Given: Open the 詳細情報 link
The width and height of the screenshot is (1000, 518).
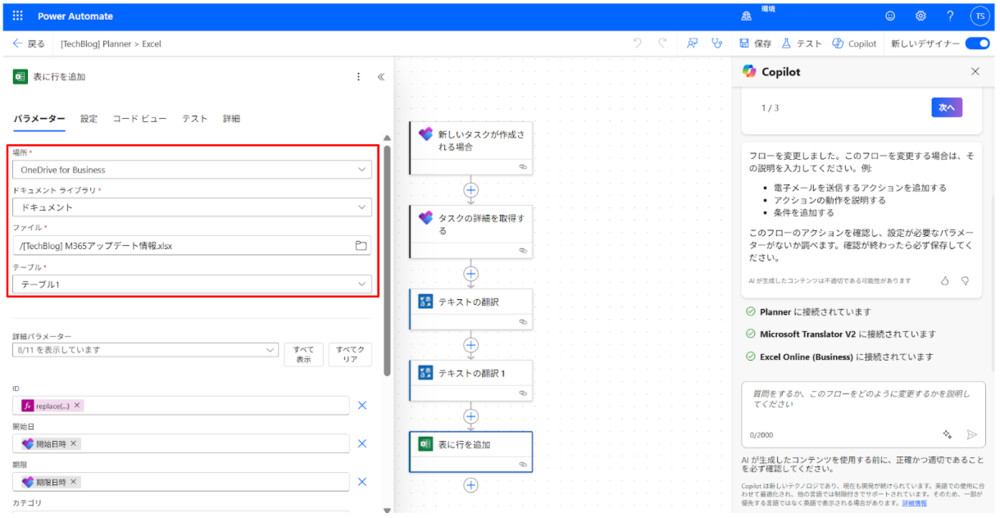Looking at the screenshot, I should pos(913,503).
